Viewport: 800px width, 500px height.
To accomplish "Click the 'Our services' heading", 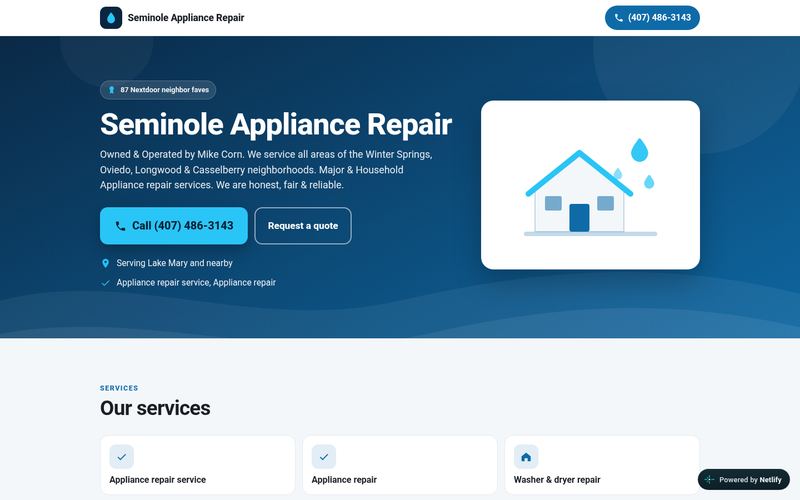I will coord(155,408).
